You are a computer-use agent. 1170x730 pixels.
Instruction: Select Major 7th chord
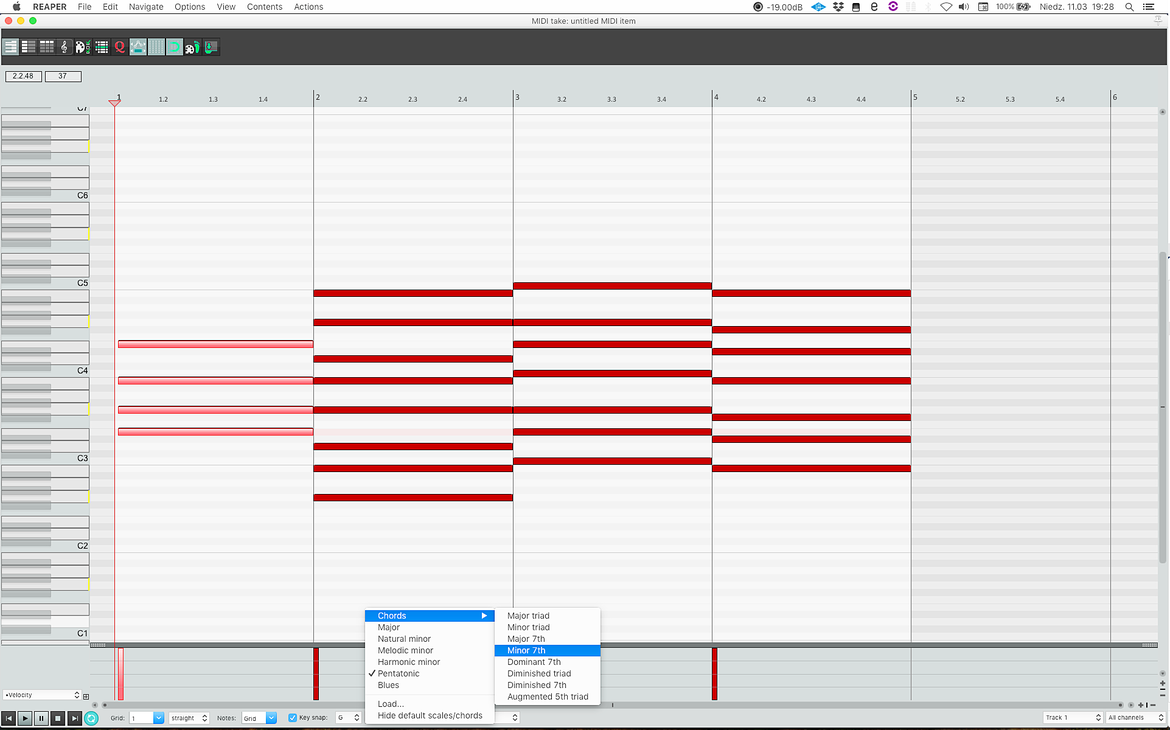(547, 639)
